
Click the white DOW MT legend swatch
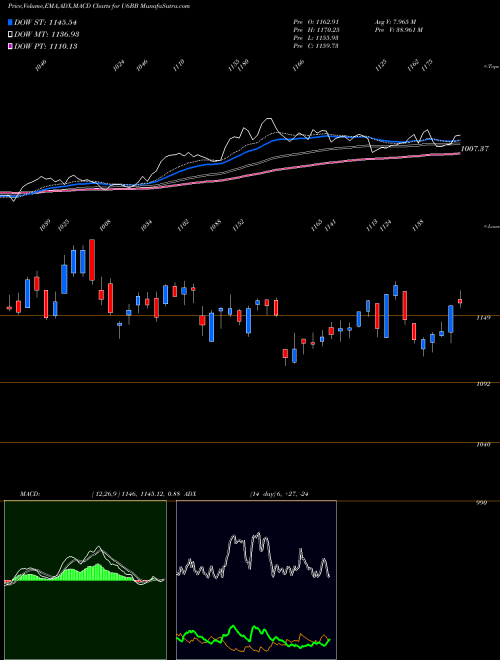pos(10,34)
